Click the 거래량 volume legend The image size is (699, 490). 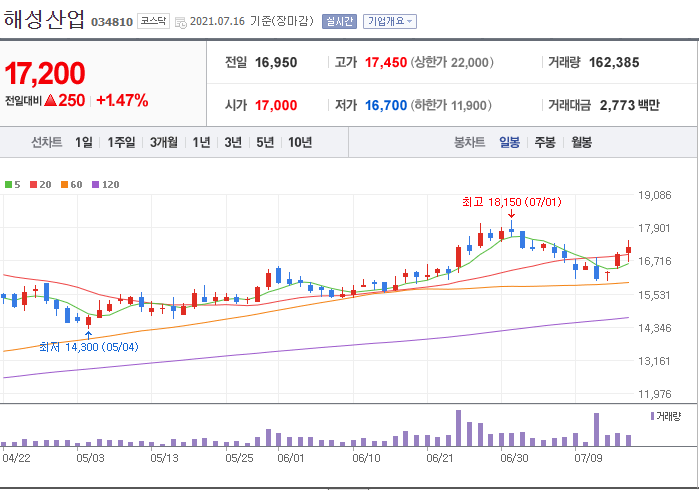[x=666, y=416]
